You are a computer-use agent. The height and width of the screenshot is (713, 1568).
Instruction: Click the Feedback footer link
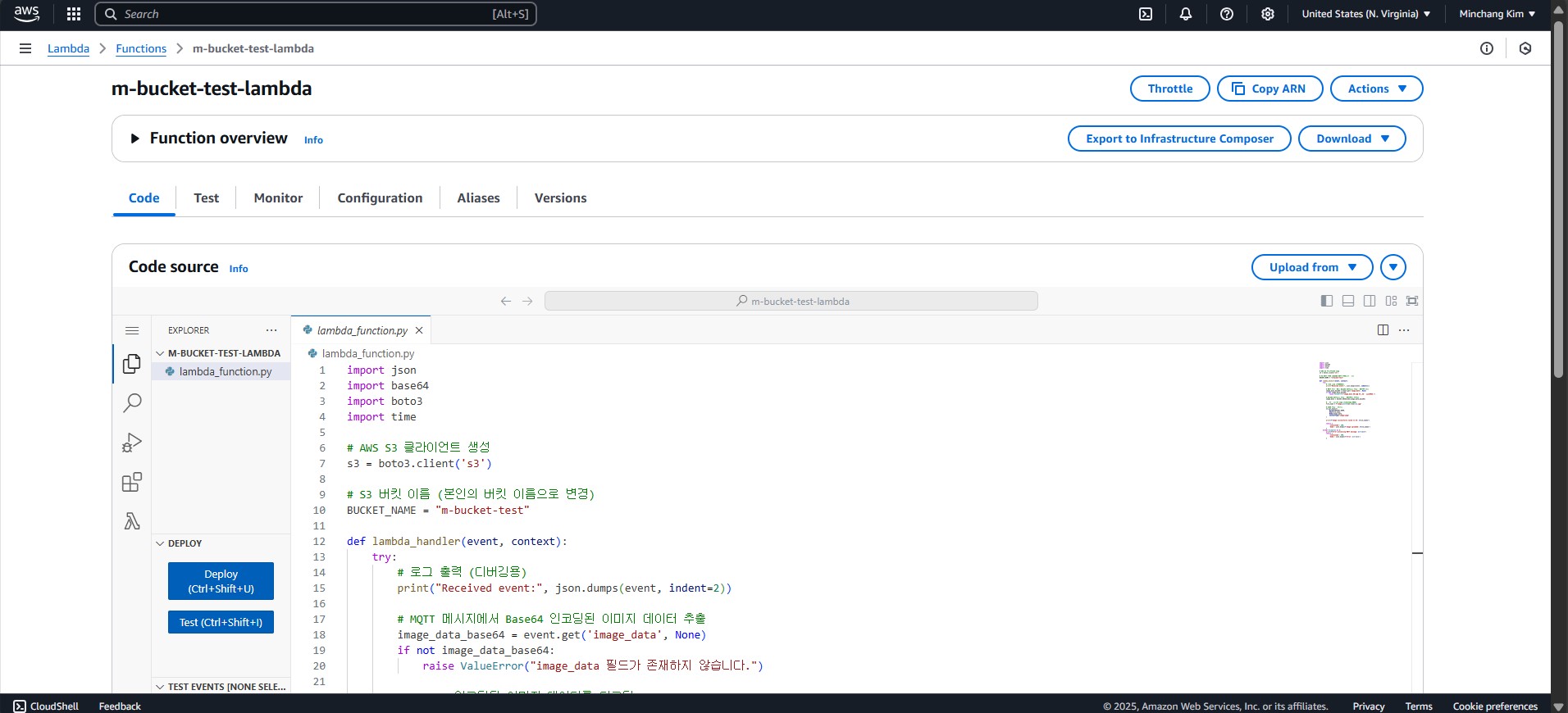tap(120, 706)
